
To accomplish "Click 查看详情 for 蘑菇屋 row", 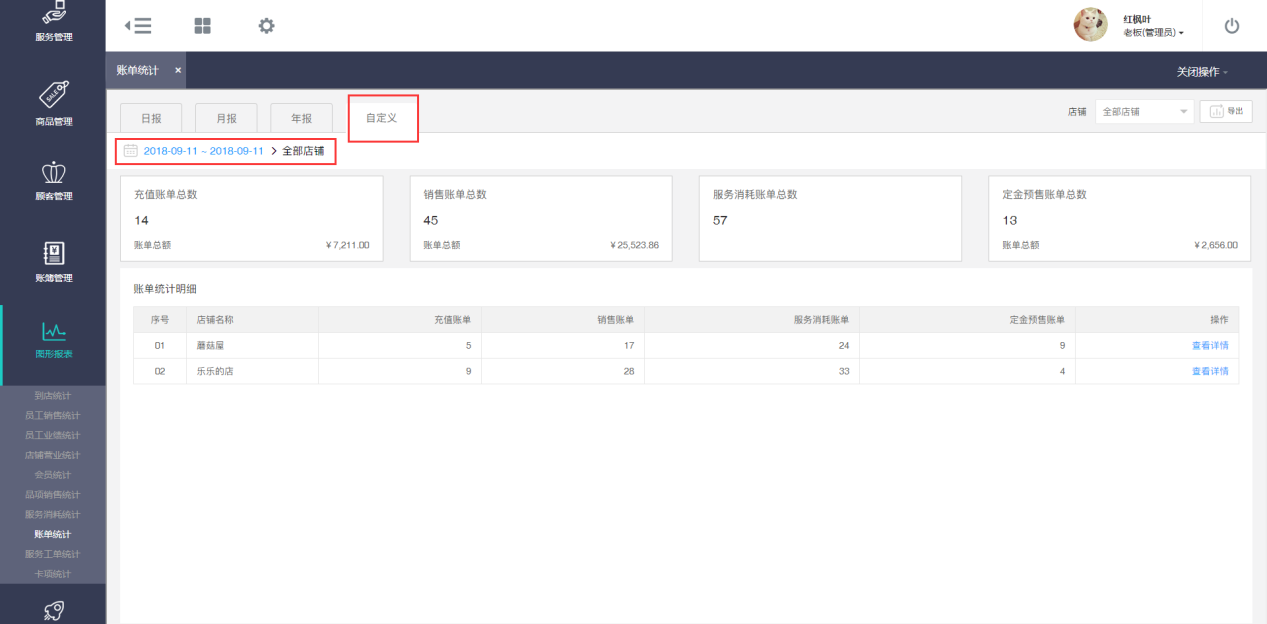I will 1209,345.
